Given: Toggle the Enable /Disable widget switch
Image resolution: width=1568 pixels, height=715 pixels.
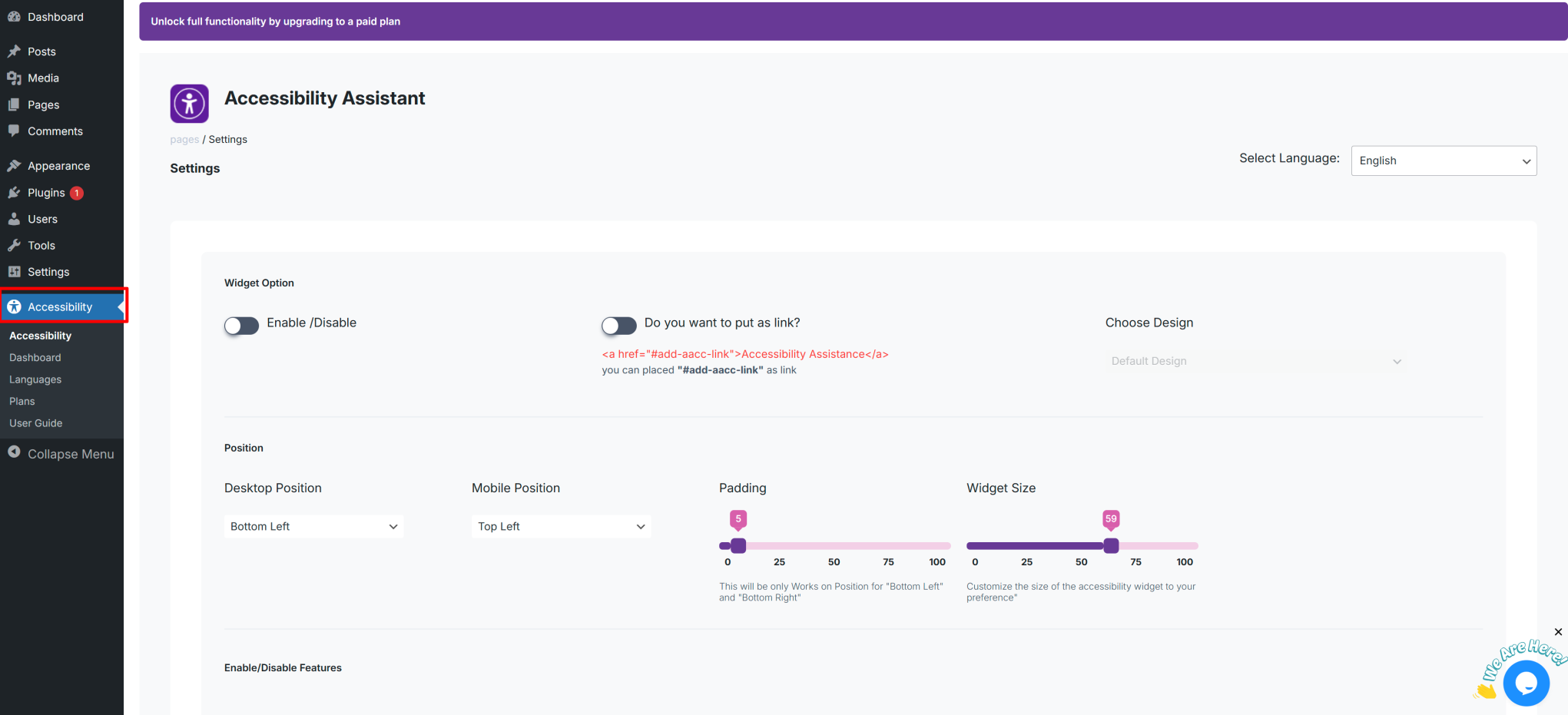Looking at the screenshot, I should [x=241, y=326].
